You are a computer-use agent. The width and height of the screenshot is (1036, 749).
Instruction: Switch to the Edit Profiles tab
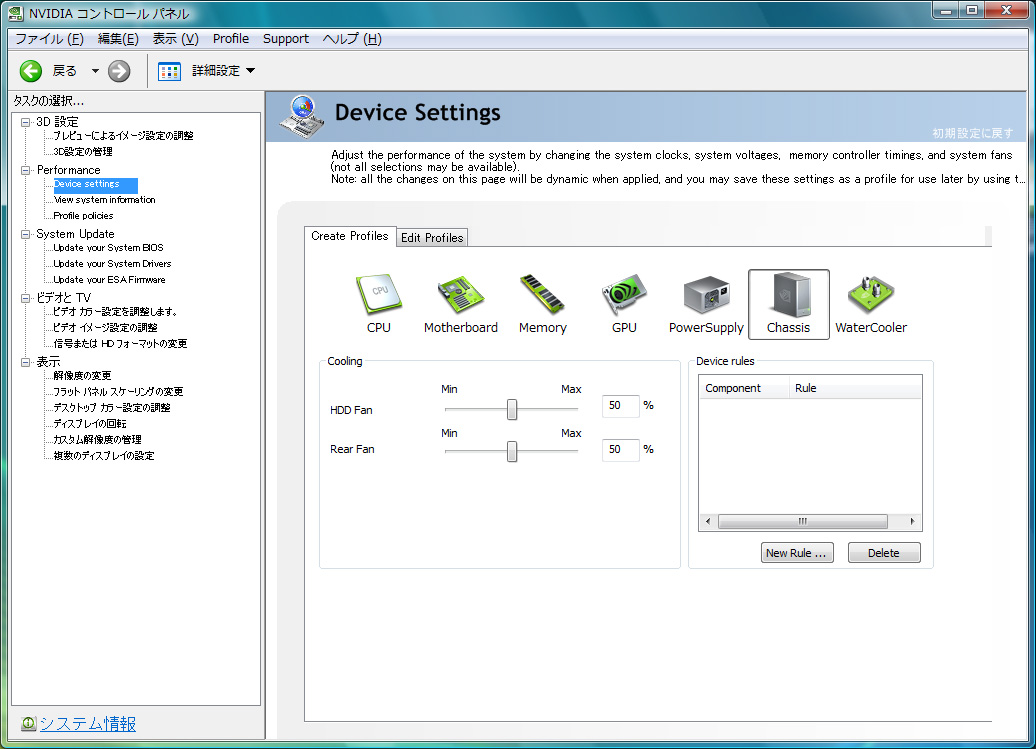[432, 238]
